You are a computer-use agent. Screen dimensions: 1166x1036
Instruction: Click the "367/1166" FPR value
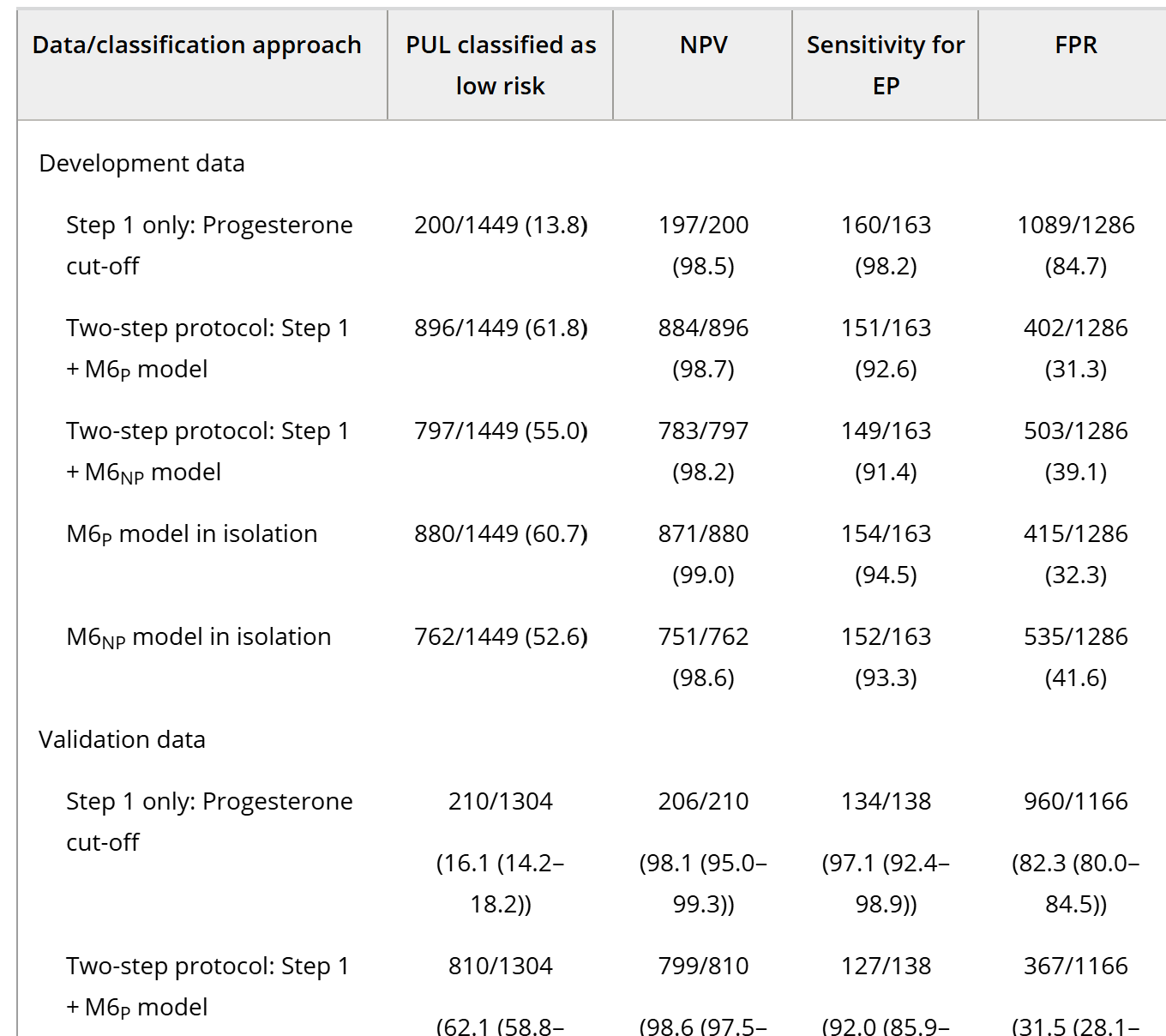(x=1075, y=967)
